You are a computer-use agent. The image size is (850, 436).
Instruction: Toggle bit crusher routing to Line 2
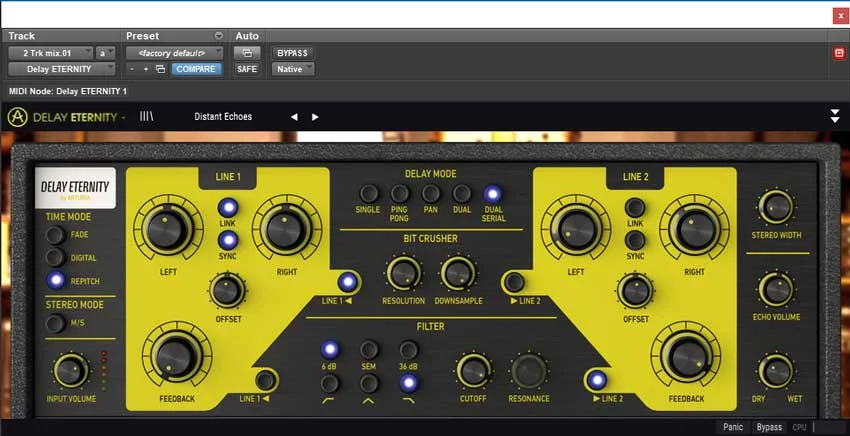[x=514, y=282]
